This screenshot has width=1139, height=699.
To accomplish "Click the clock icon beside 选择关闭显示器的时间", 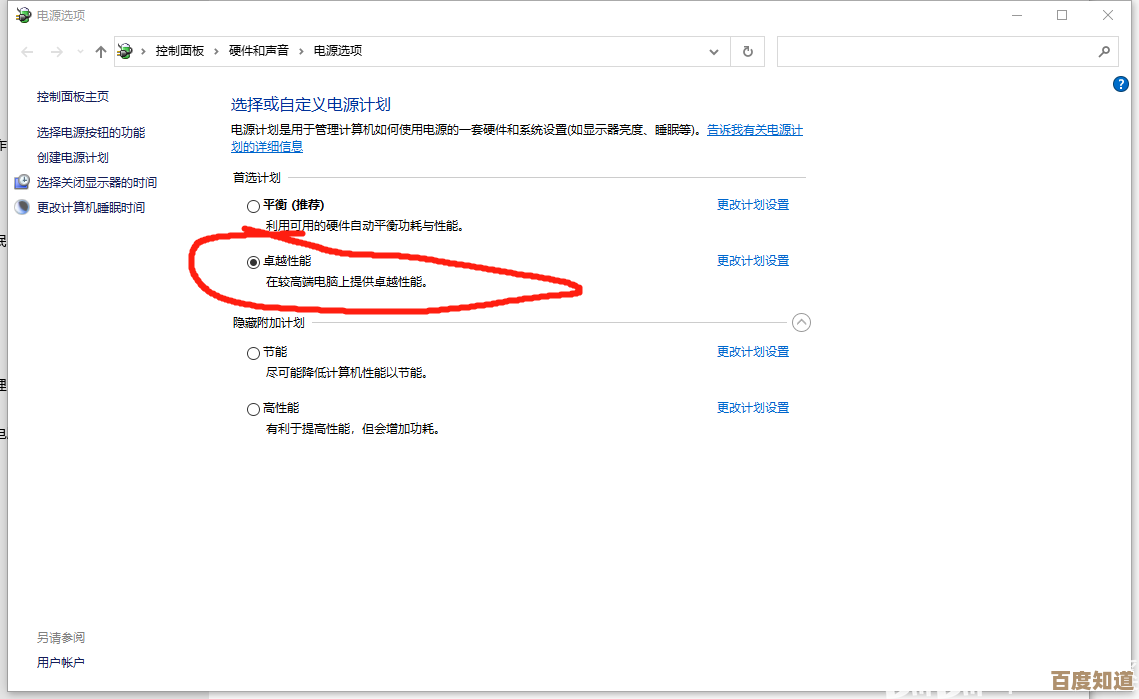I will [22, 182].
